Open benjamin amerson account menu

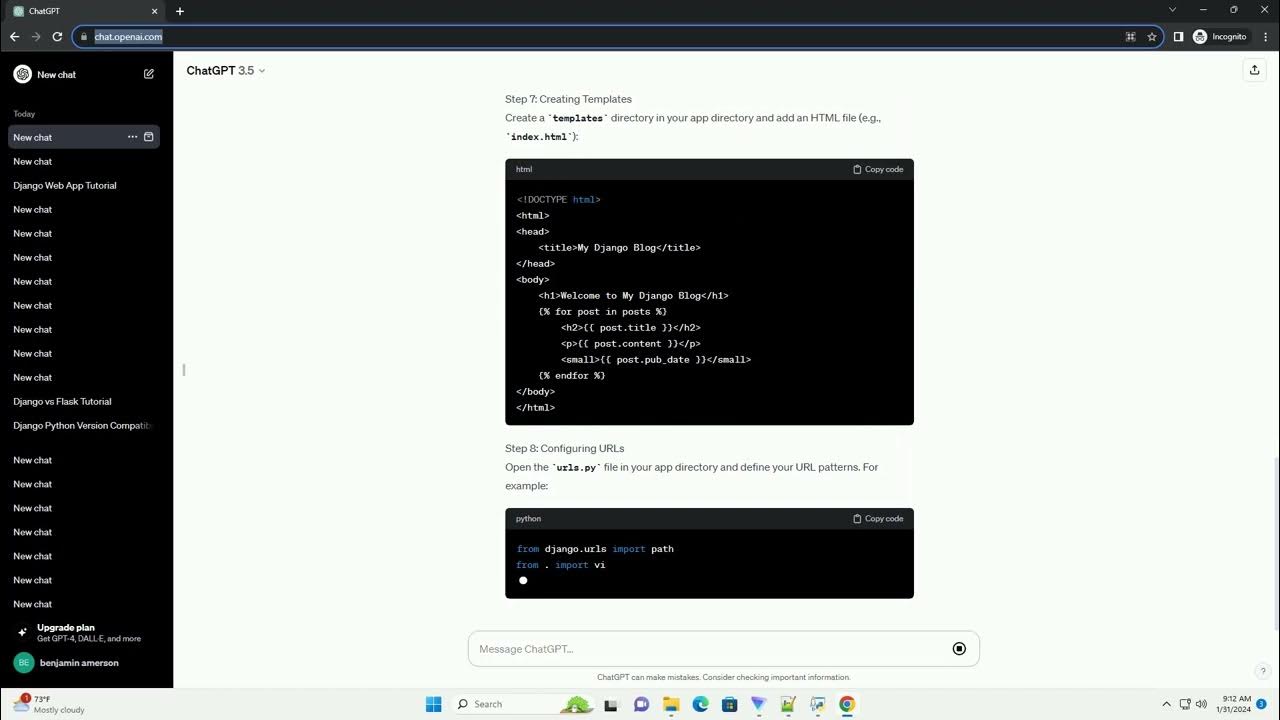coord(86,662)
